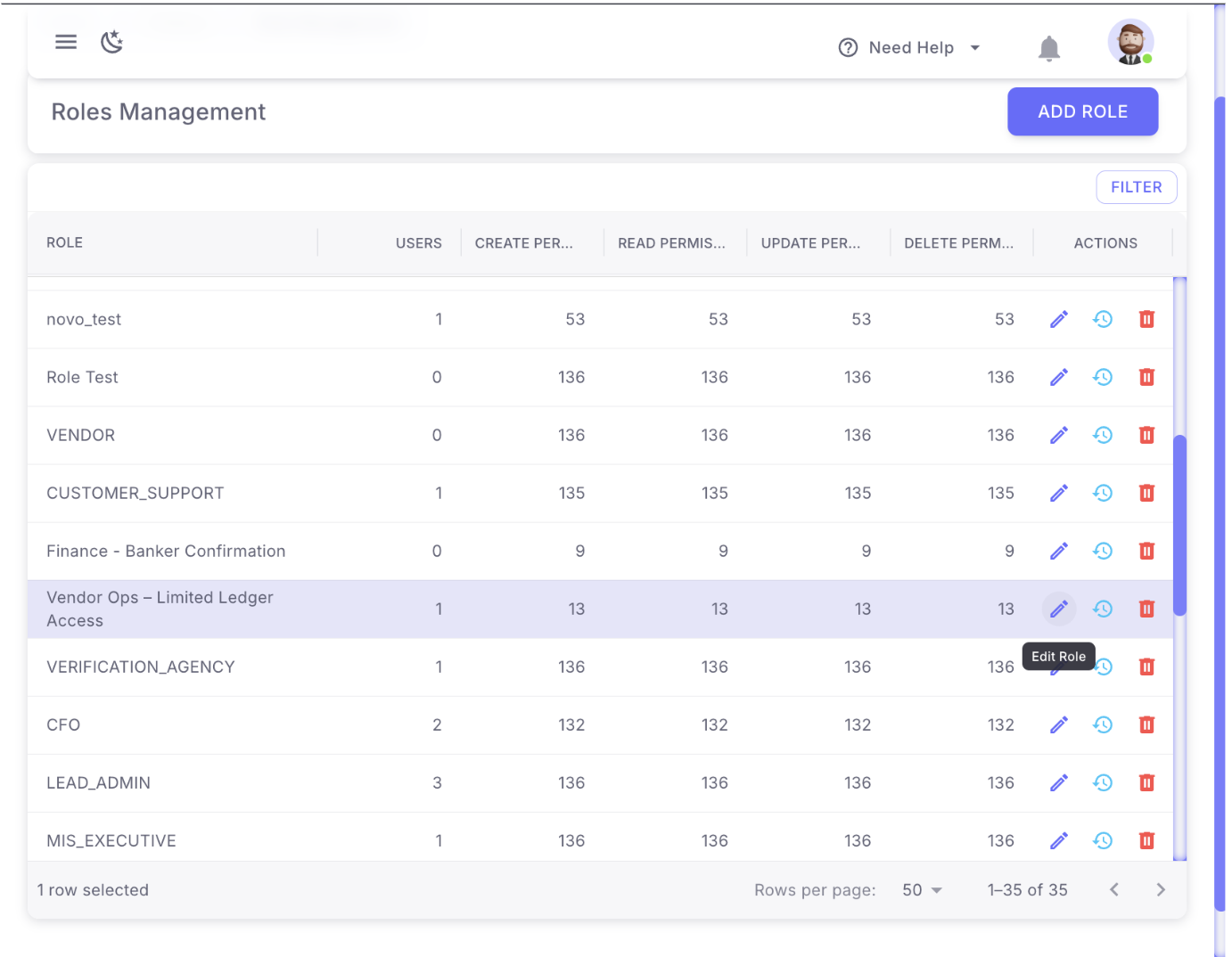Edit the CUSTOMER_SUPPORT role
This screenshot has height=957, width=1232.
point(1058,494)
